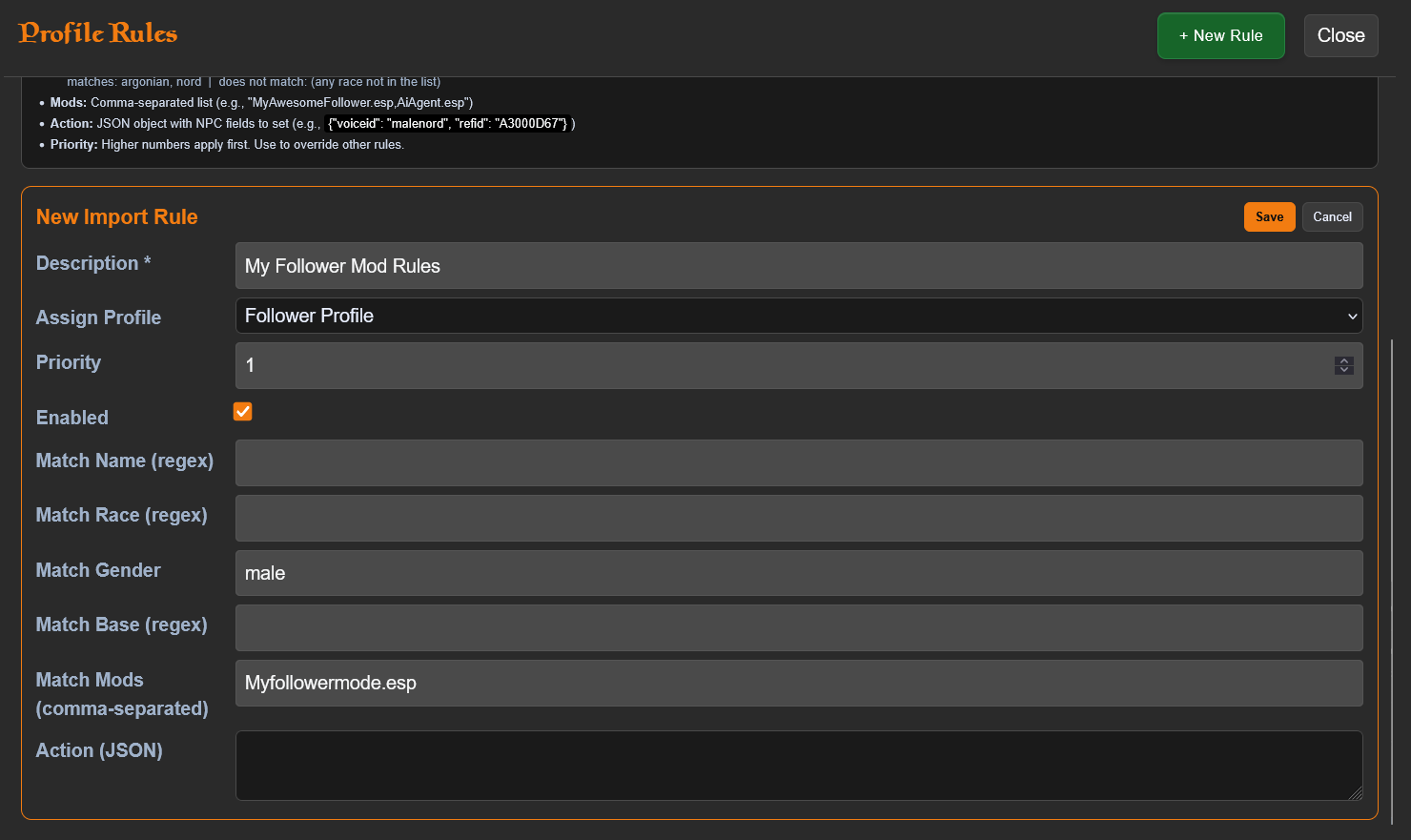Click the highlighted voiceid JSON example
The image size is (1411, 840).
447,123
